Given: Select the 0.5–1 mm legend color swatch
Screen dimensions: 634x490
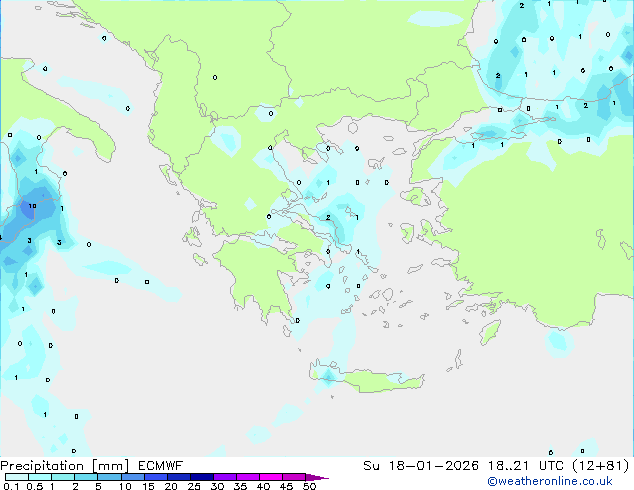Looking at the screenshot, I should point(40,477).
